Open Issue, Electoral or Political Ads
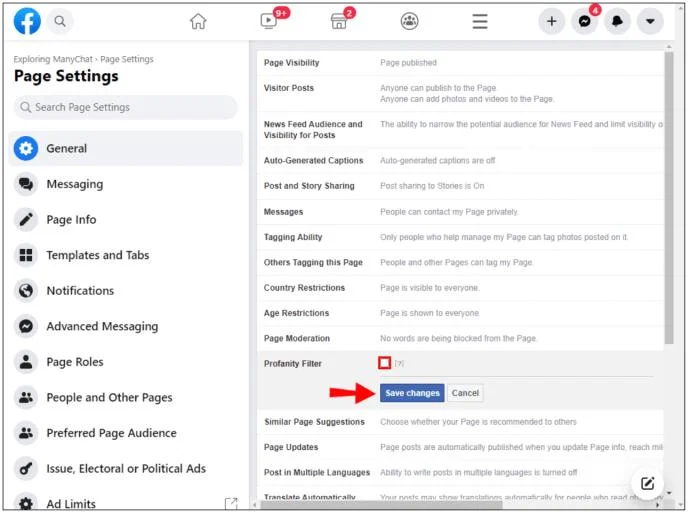Screen dimensions: 690x514 click(x=126, y=469)
